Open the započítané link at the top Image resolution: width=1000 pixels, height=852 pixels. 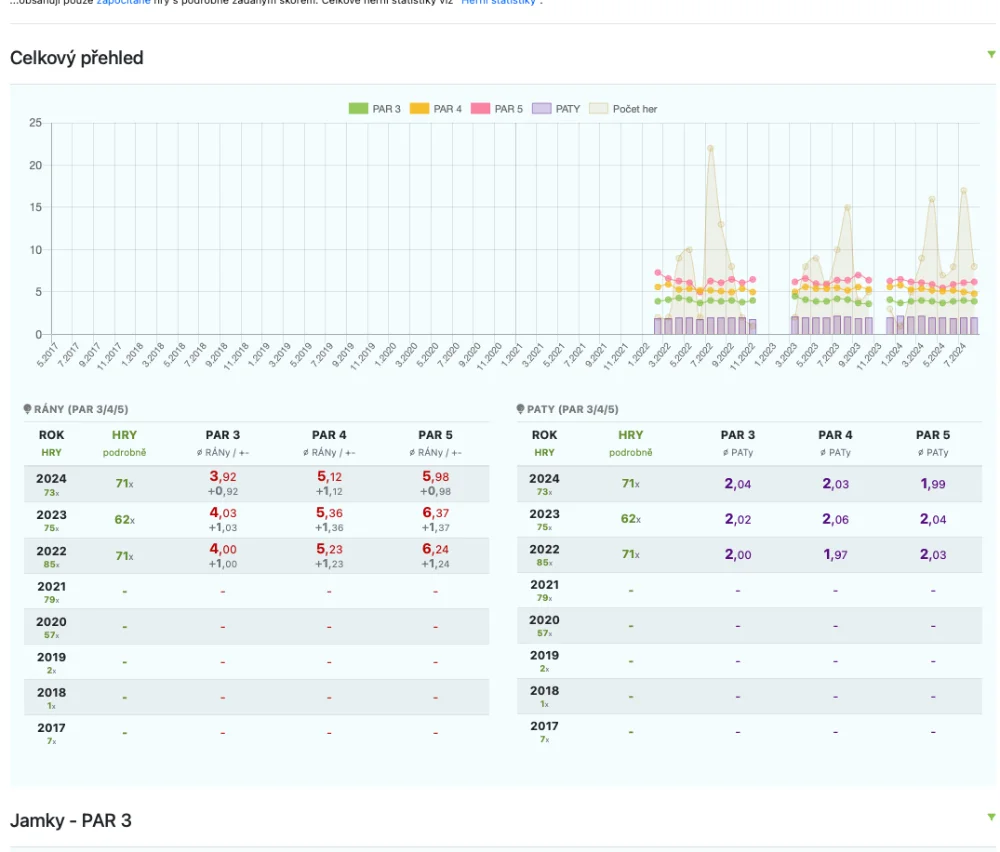tap(123, 2)
